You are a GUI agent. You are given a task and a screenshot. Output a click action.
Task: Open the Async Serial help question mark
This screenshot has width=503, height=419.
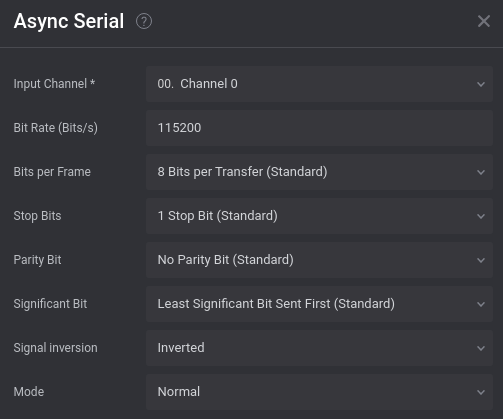coord(144,22)
